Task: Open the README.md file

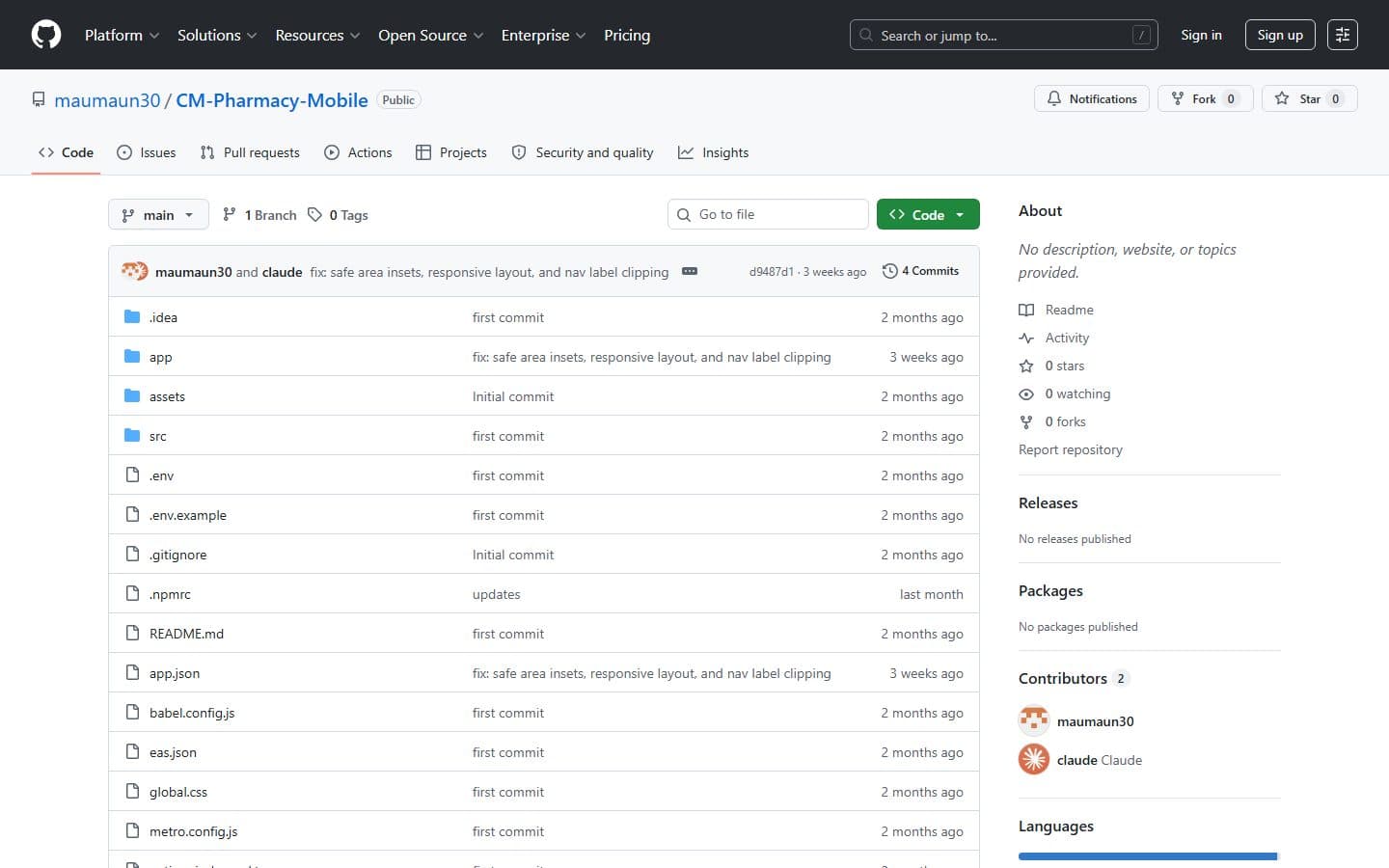Action: pos(186,634)
